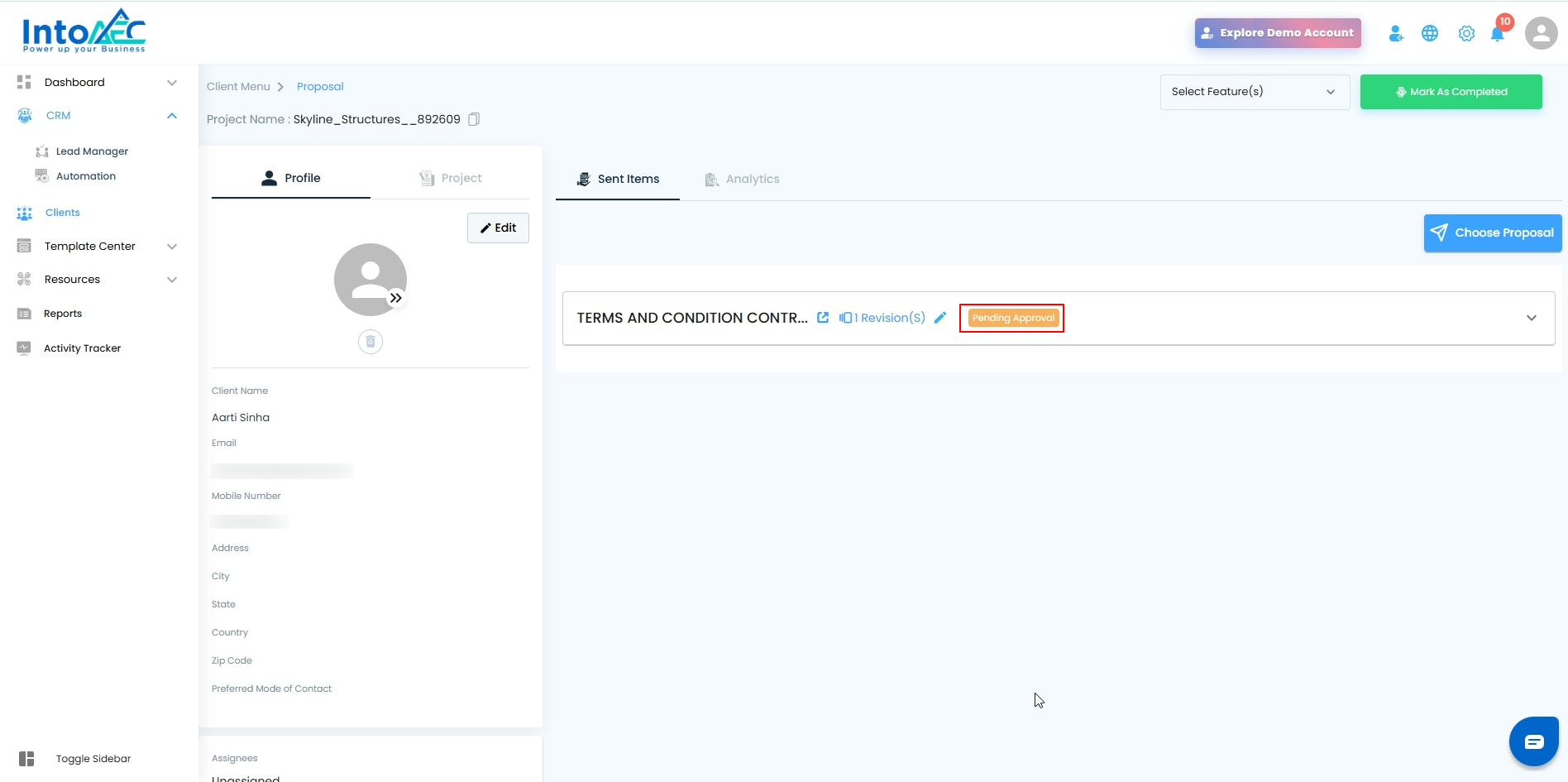Click the Proposal breadcrumb link
The width and height of the screenshot is (1568, 782).
point(320,87)
